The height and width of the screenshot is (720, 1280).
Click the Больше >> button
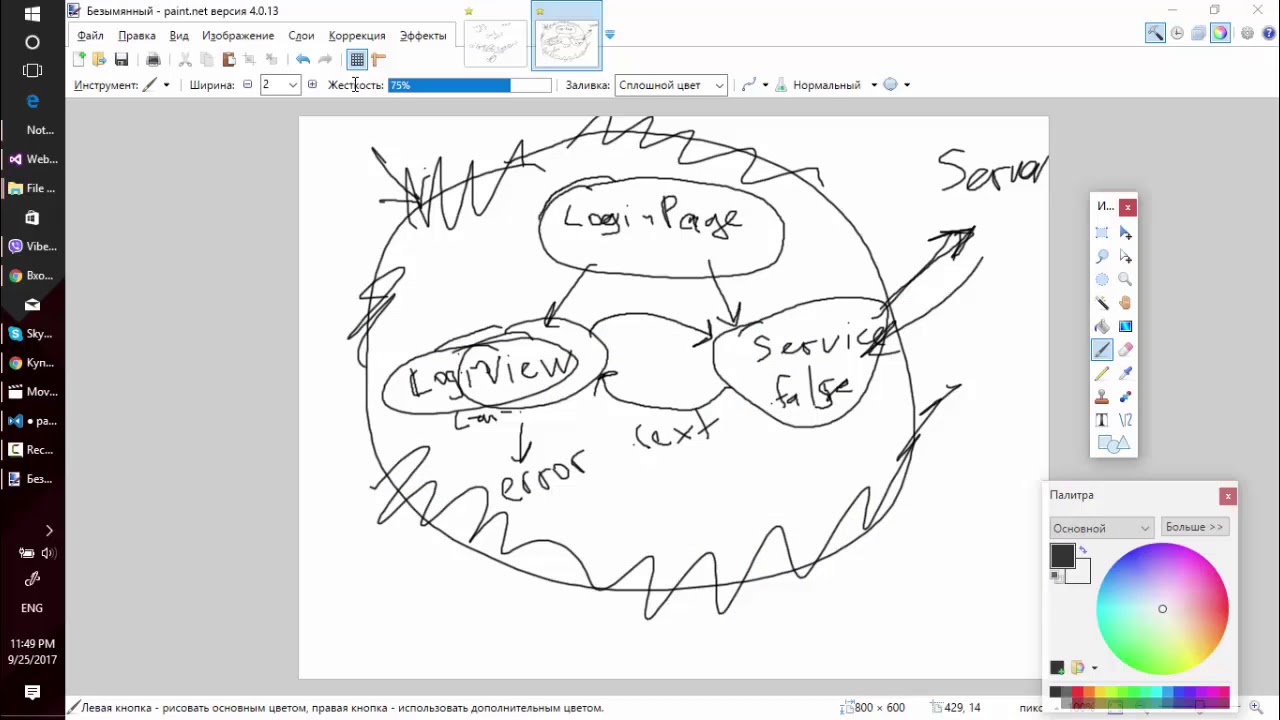1194,527
